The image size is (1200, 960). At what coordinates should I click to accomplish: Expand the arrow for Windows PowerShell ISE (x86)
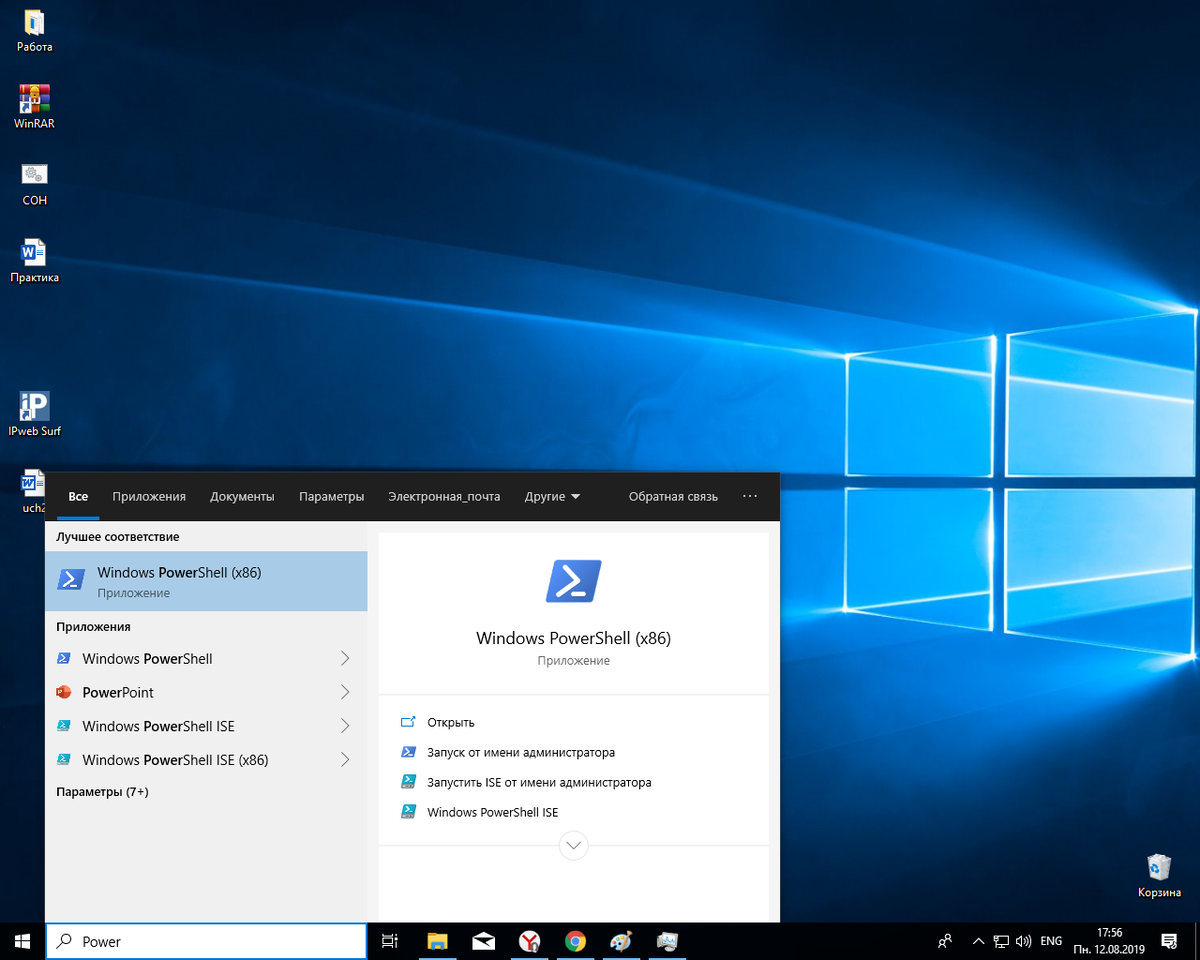tap(345, 760)
